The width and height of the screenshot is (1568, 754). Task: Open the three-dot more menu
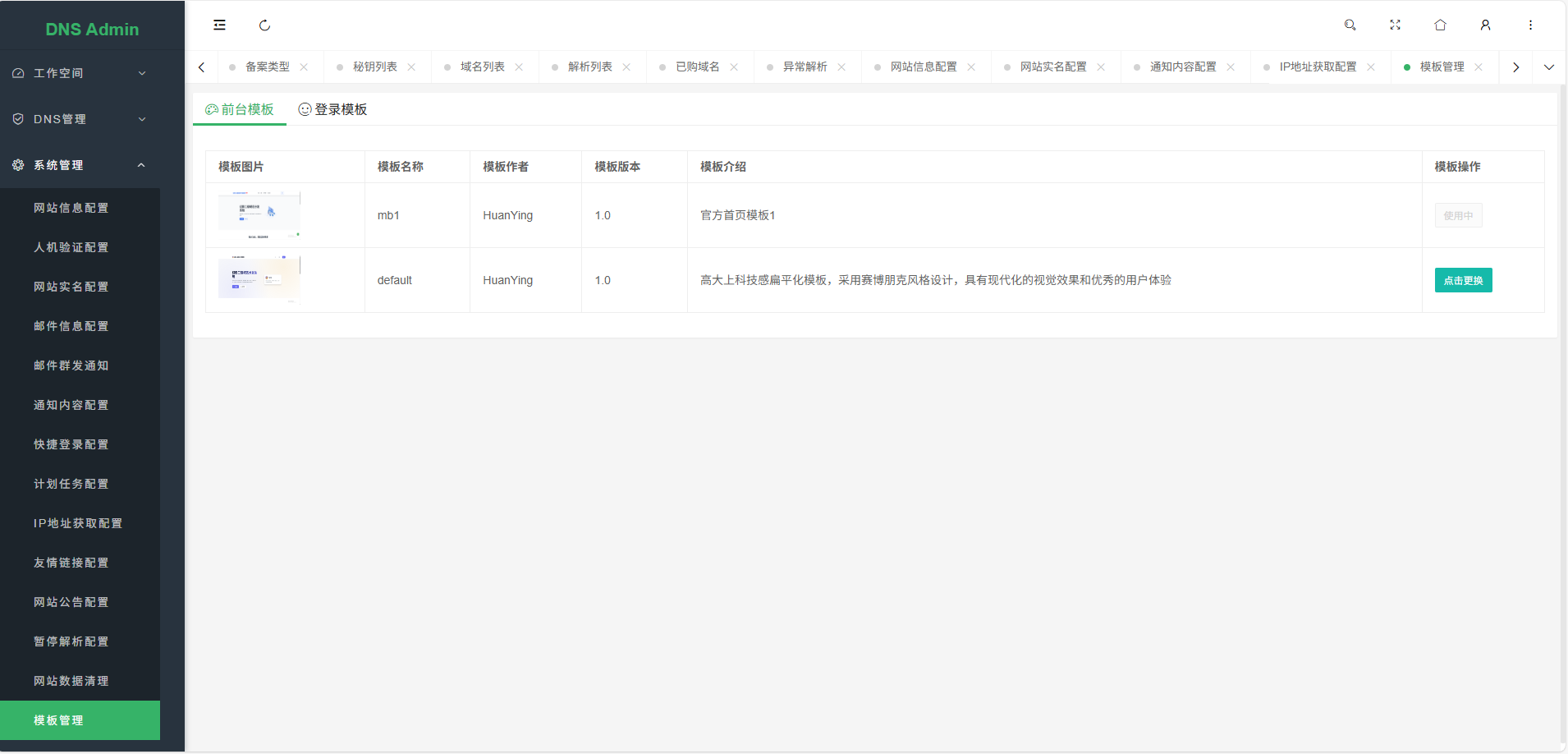pos(1529,25)
